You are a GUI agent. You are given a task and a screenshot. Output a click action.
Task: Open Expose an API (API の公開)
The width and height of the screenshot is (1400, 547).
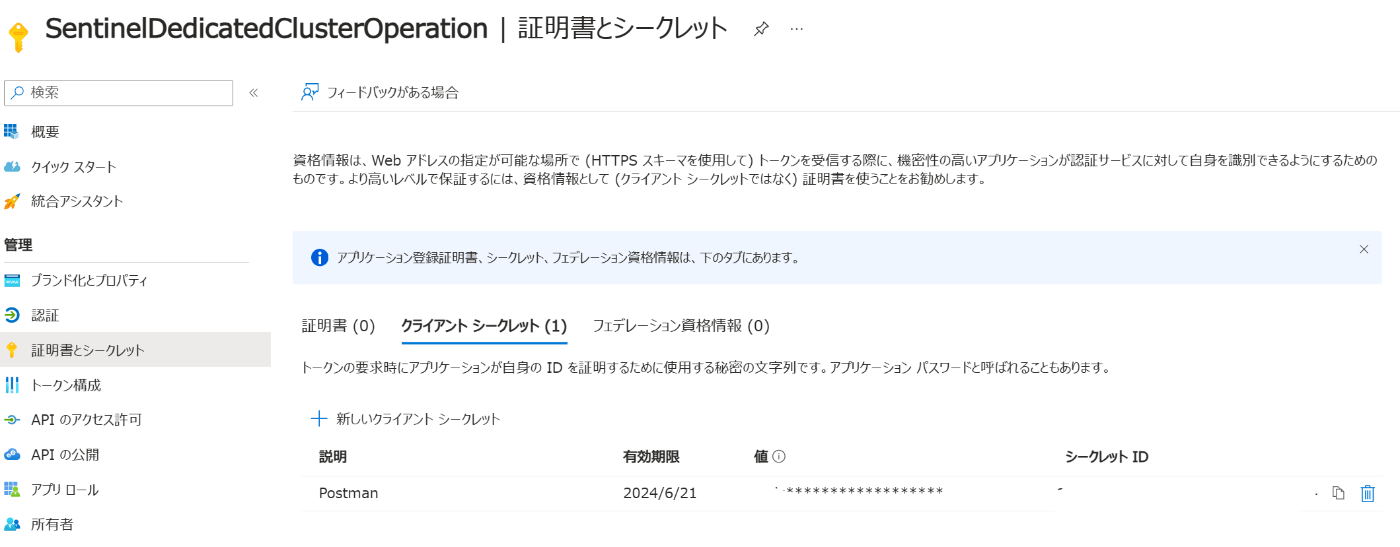click(65, 455)
